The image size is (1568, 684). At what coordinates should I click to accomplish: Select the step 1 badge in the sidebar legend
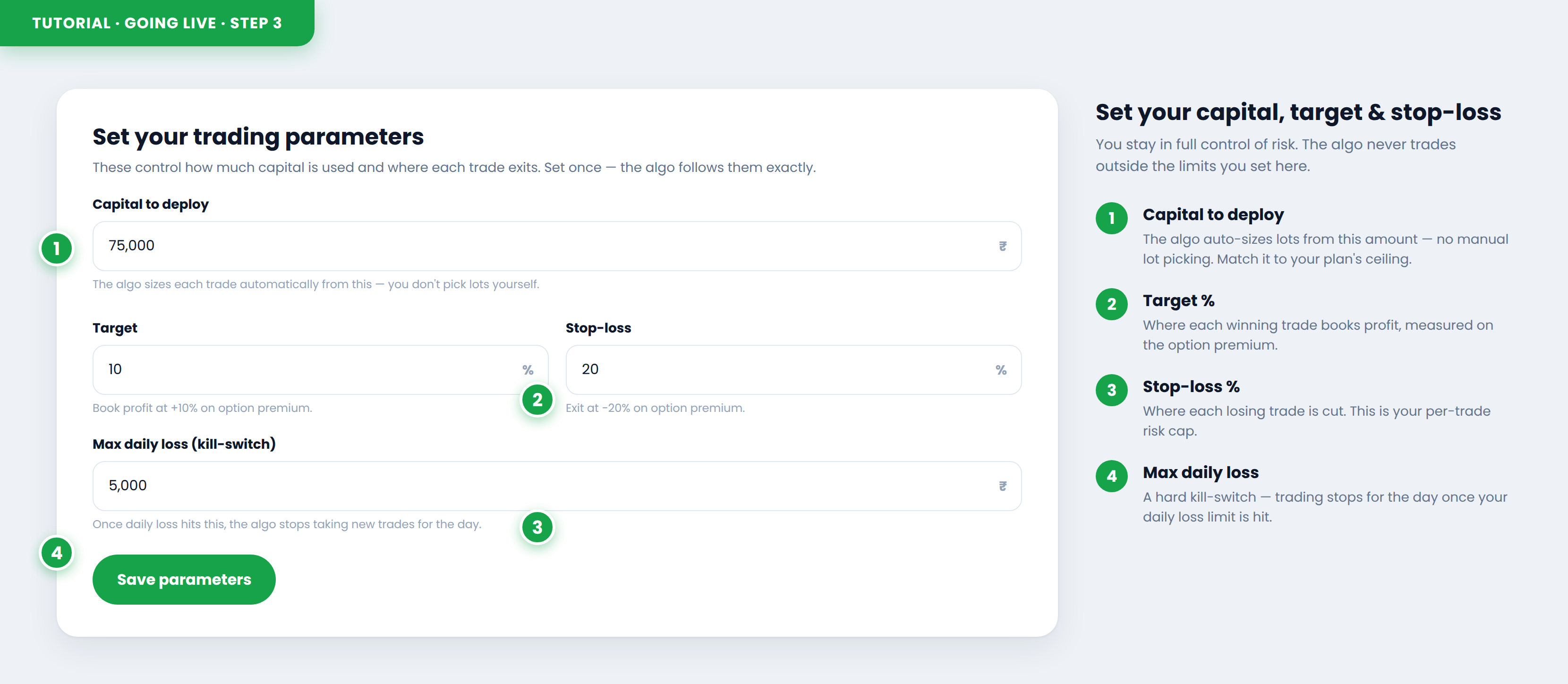coord(1111,218)
